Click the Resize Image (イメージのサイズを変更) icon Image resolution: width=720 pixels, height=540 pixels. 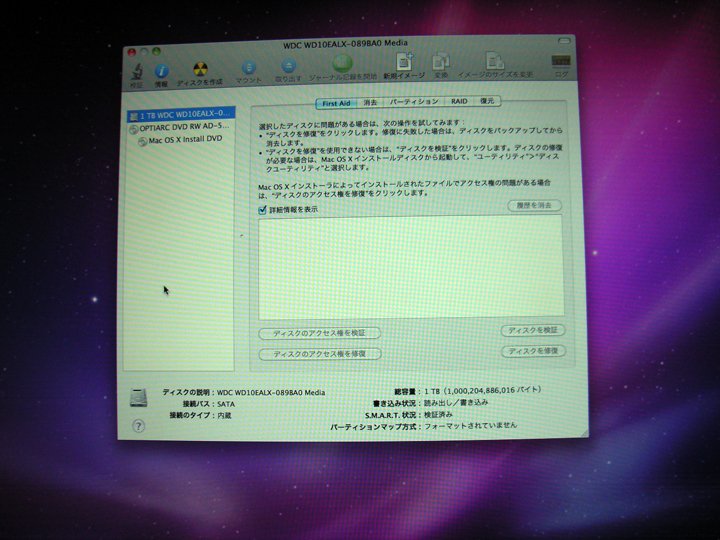[495, 61]
